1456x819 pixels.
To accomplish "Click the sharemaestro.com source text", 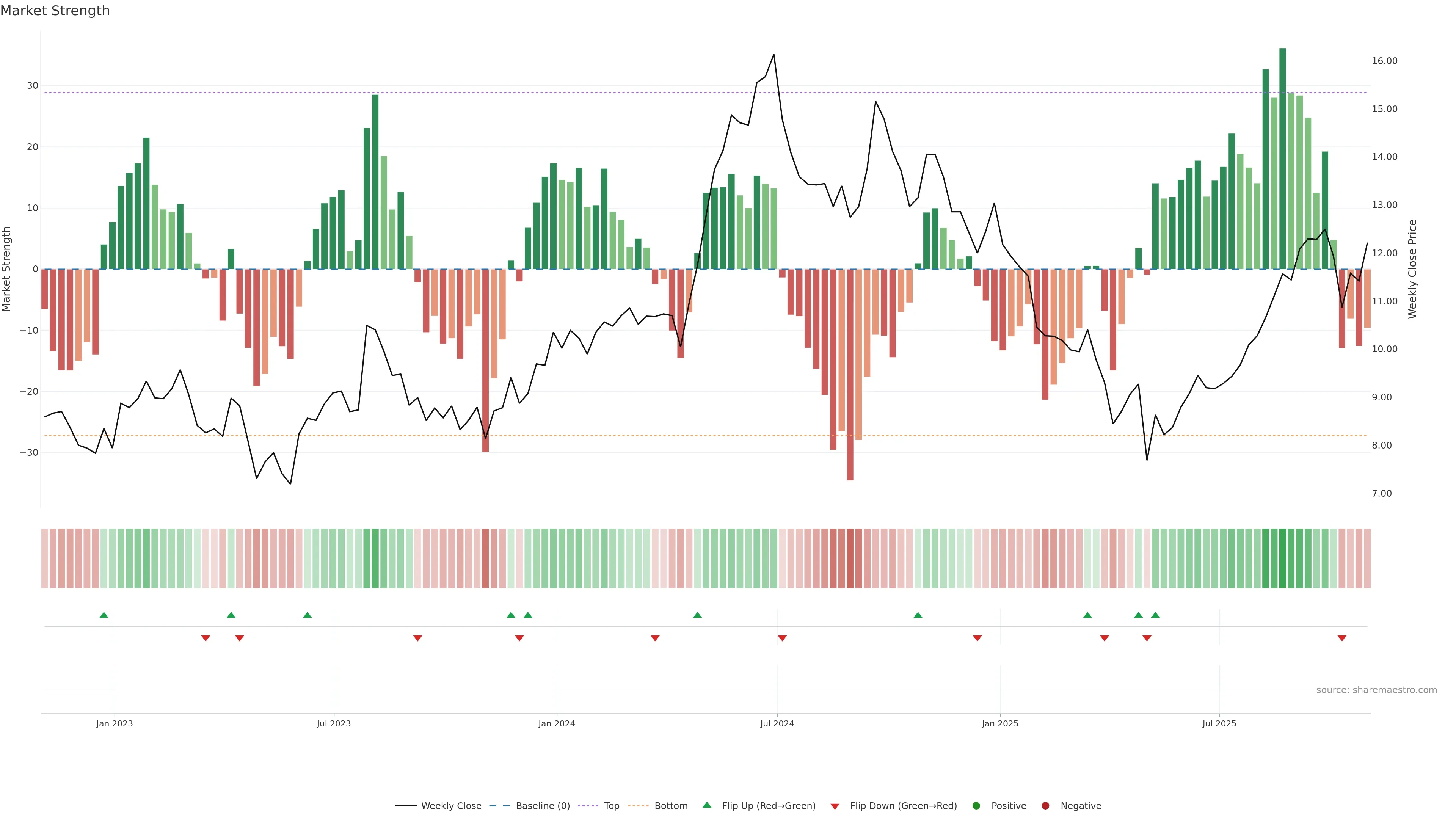I will coord(1376,690).
